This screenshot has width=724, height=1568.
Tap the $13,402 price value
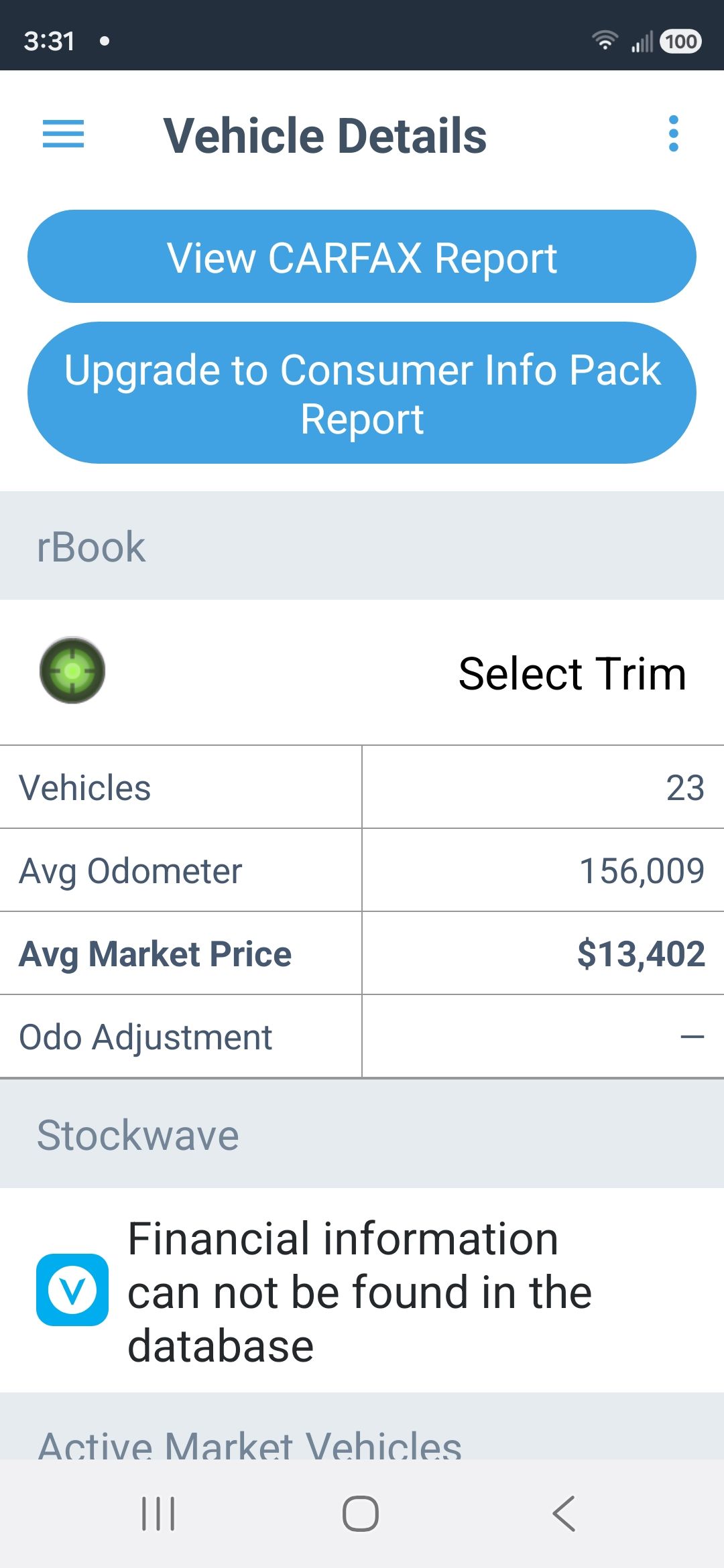pos(641,954)
